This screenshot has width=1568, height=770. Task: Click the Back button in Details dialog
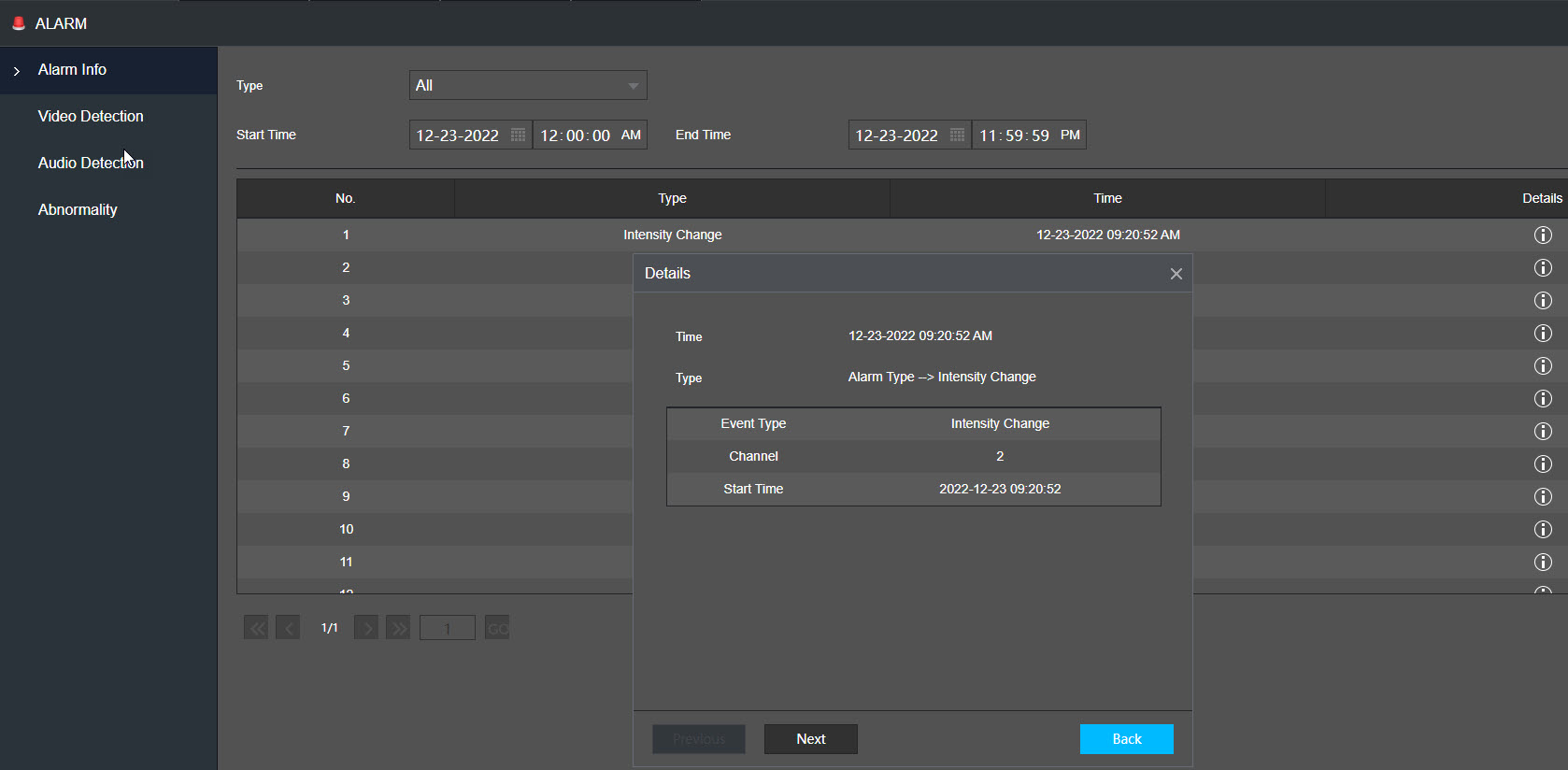click(1127, 739)
